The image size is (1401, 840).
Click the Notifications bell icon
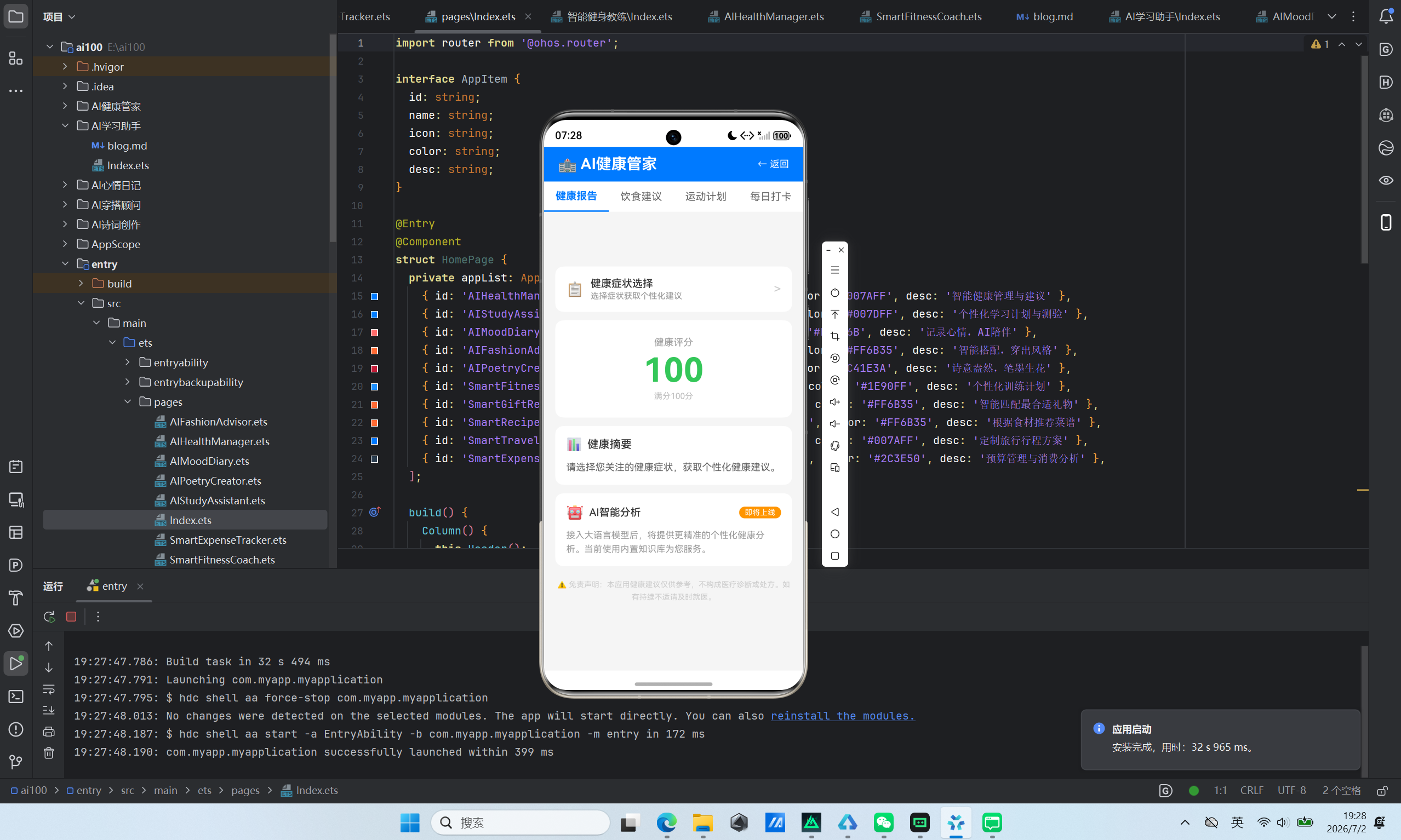pyautogui.click(x=1386, y=16)
